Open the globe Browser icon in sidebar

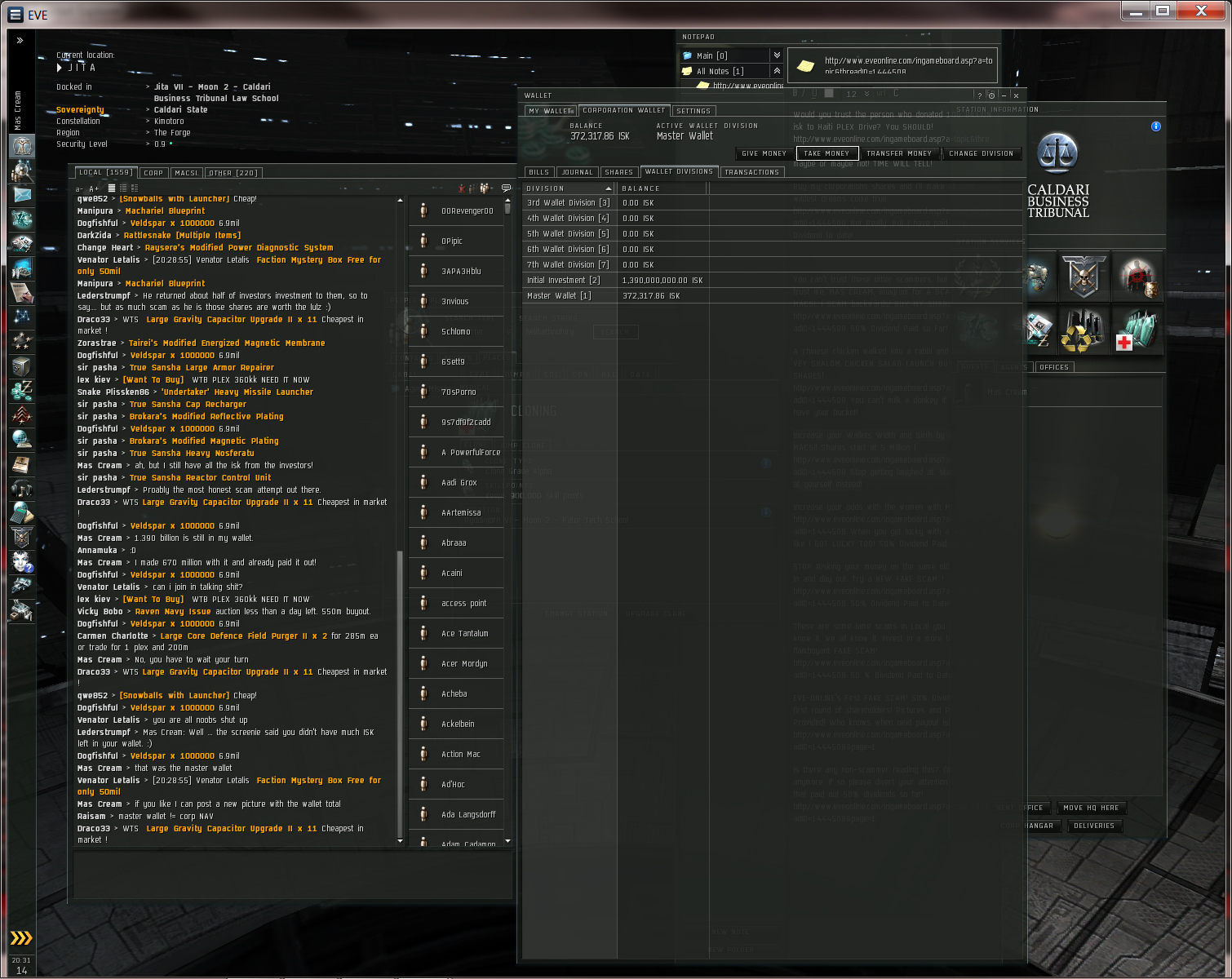click(x=22, y=440)
